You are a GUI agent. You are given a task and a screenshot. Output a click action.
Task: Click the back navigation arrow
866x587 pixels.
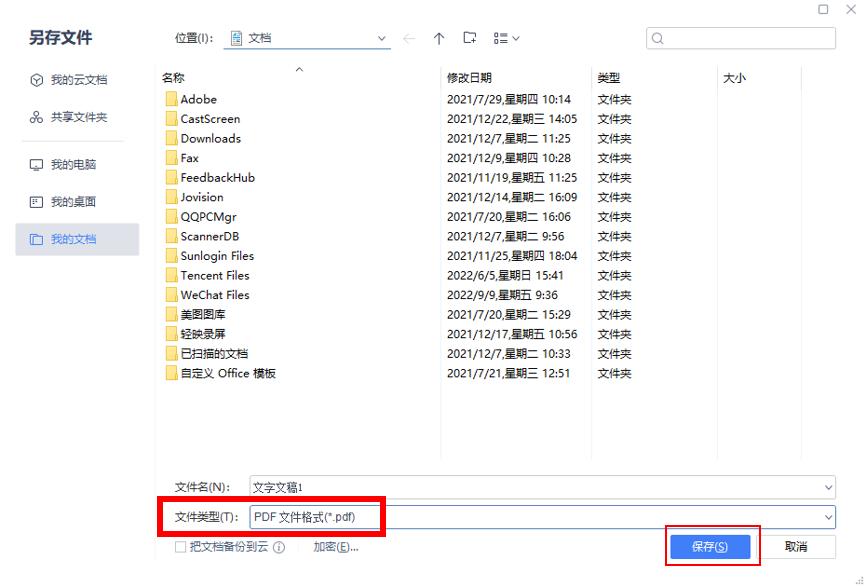click(x=409, y=38)
